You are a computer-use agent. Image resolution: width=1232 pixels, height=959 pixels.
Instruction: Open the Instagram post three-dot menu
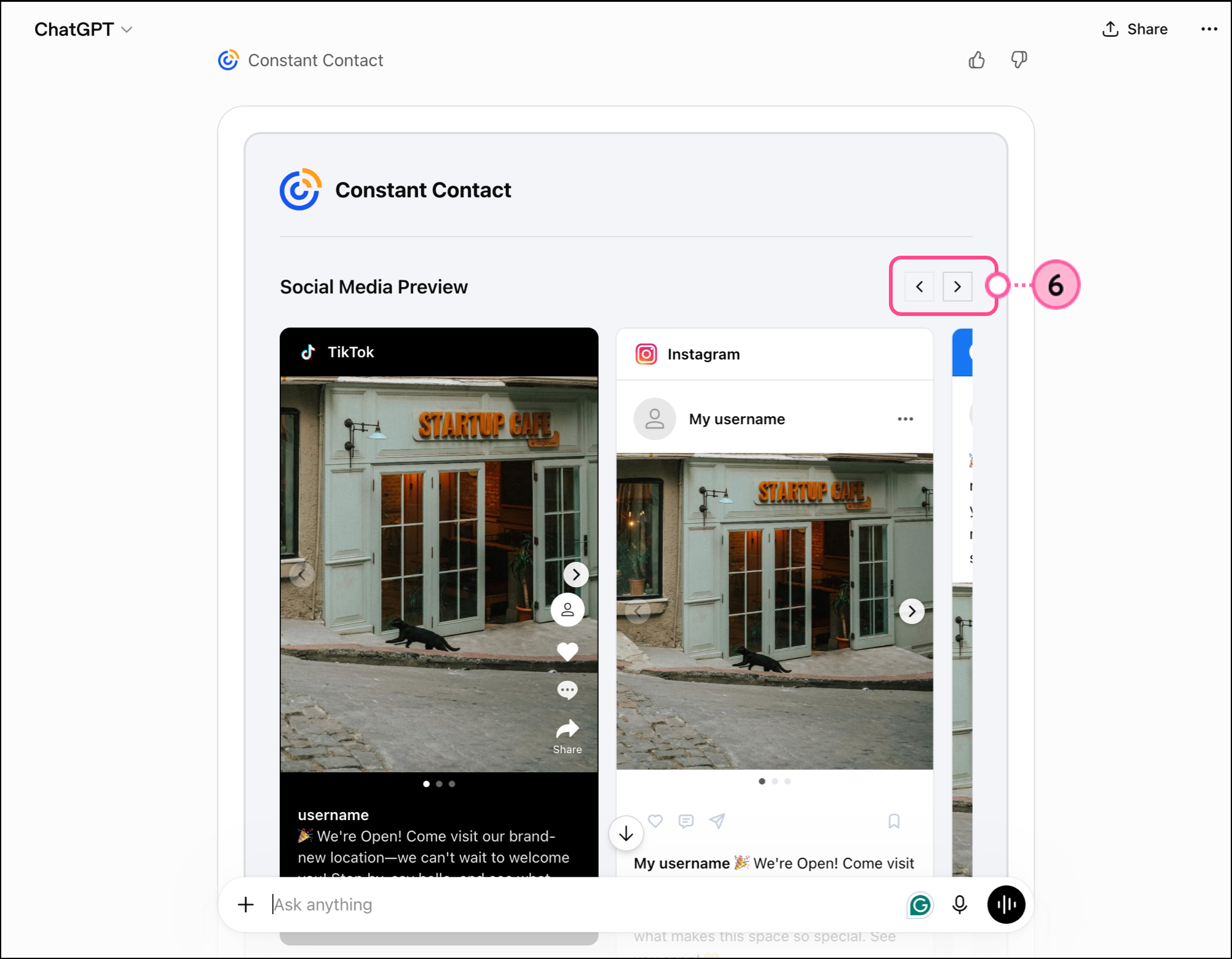[x=905, y=419]
